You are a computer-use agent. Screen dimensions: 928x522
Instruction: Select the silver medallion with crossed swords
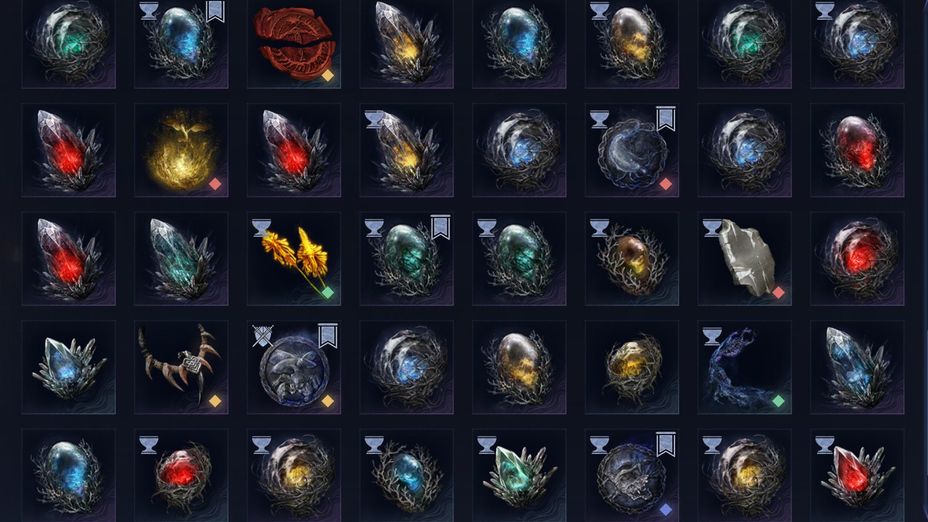(x=294, y=367)
